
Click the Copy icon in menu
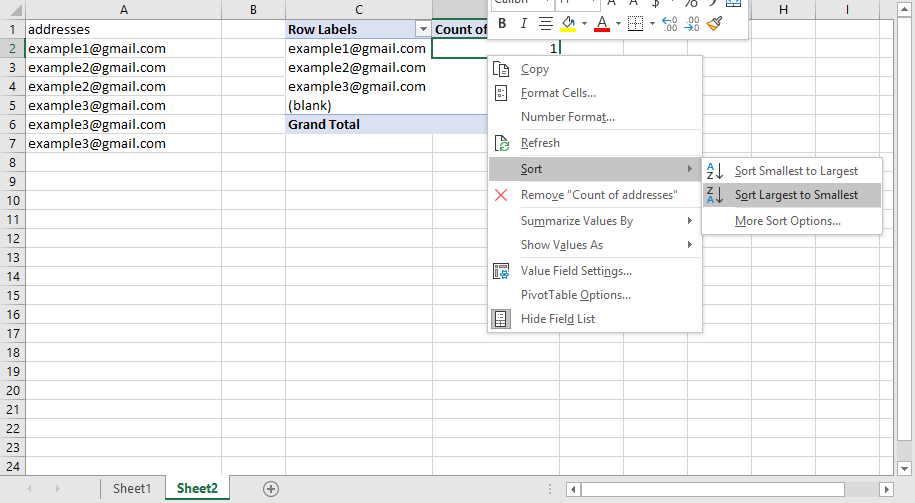coord(501,69)
